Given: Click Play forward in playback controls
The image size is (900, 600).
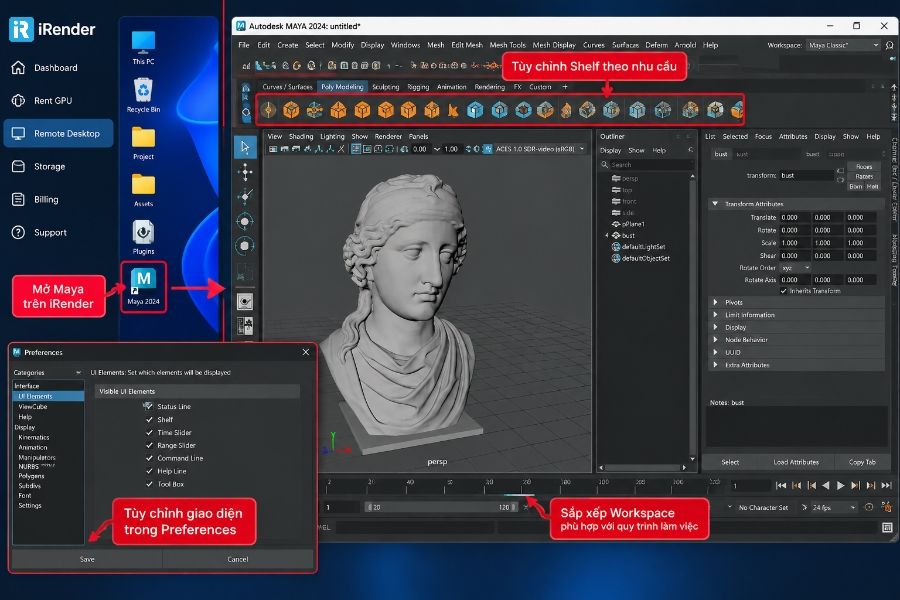Looking at the screenshot, I should pos(840,486).
